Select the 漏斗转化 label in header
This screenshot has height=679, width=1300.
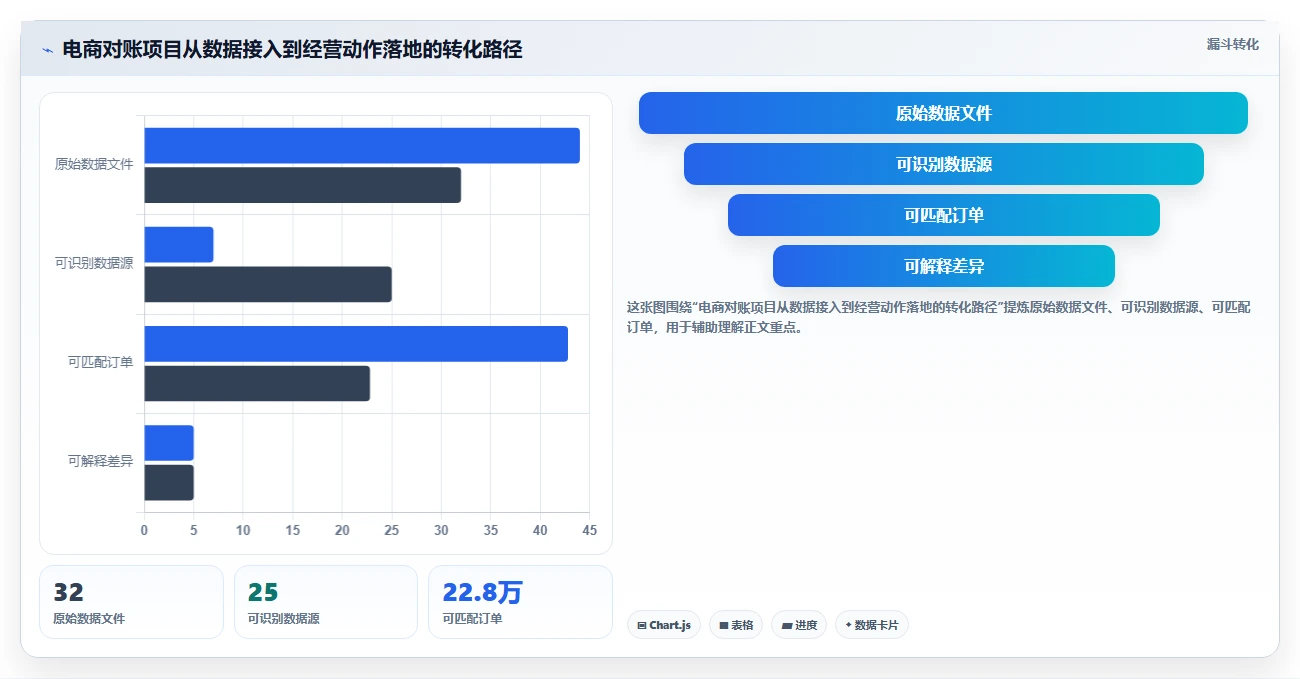1232,45
